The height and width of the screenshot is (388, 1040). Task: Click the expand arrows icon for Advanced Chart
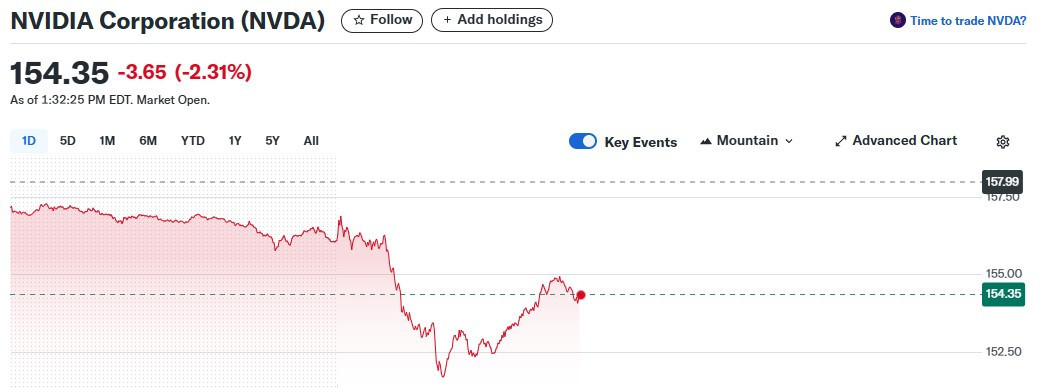click(840, 141)
